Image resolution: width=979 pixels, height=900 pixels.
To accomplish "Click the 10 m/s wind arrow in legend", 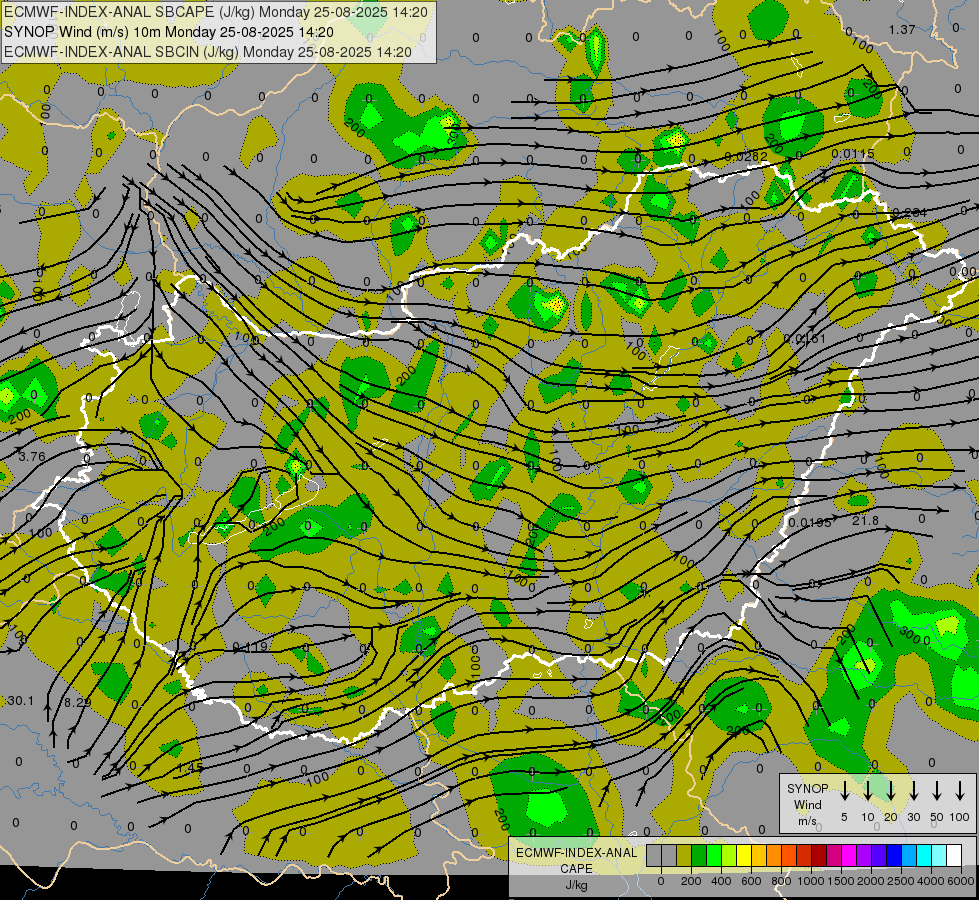I will coord(867,791).
